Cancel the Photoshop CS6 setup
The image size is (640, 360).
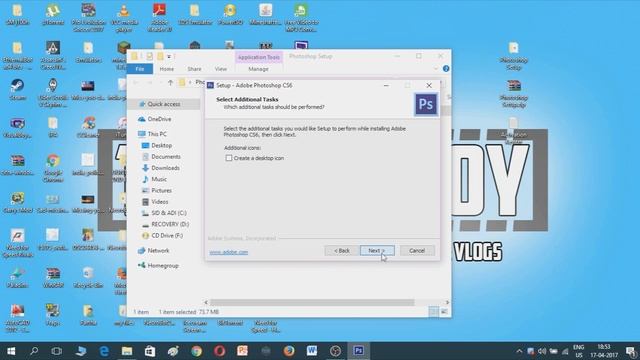[417, 251]
